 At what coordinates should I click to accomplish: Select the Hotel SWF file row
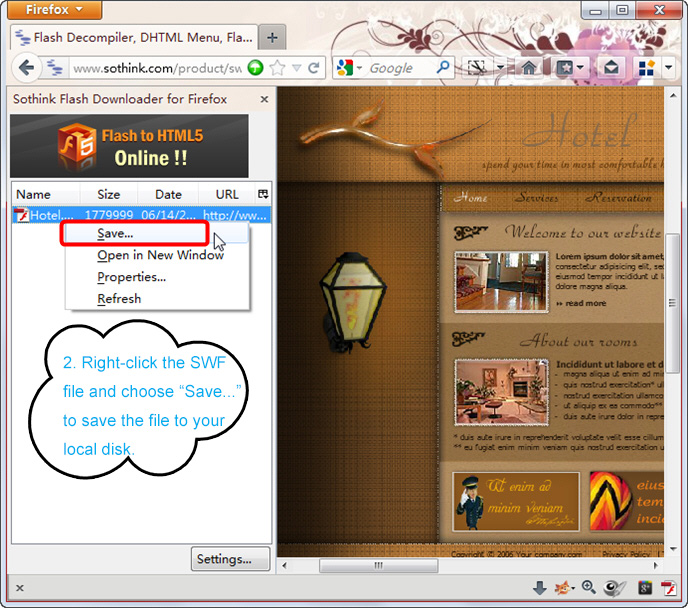point(141,215)
